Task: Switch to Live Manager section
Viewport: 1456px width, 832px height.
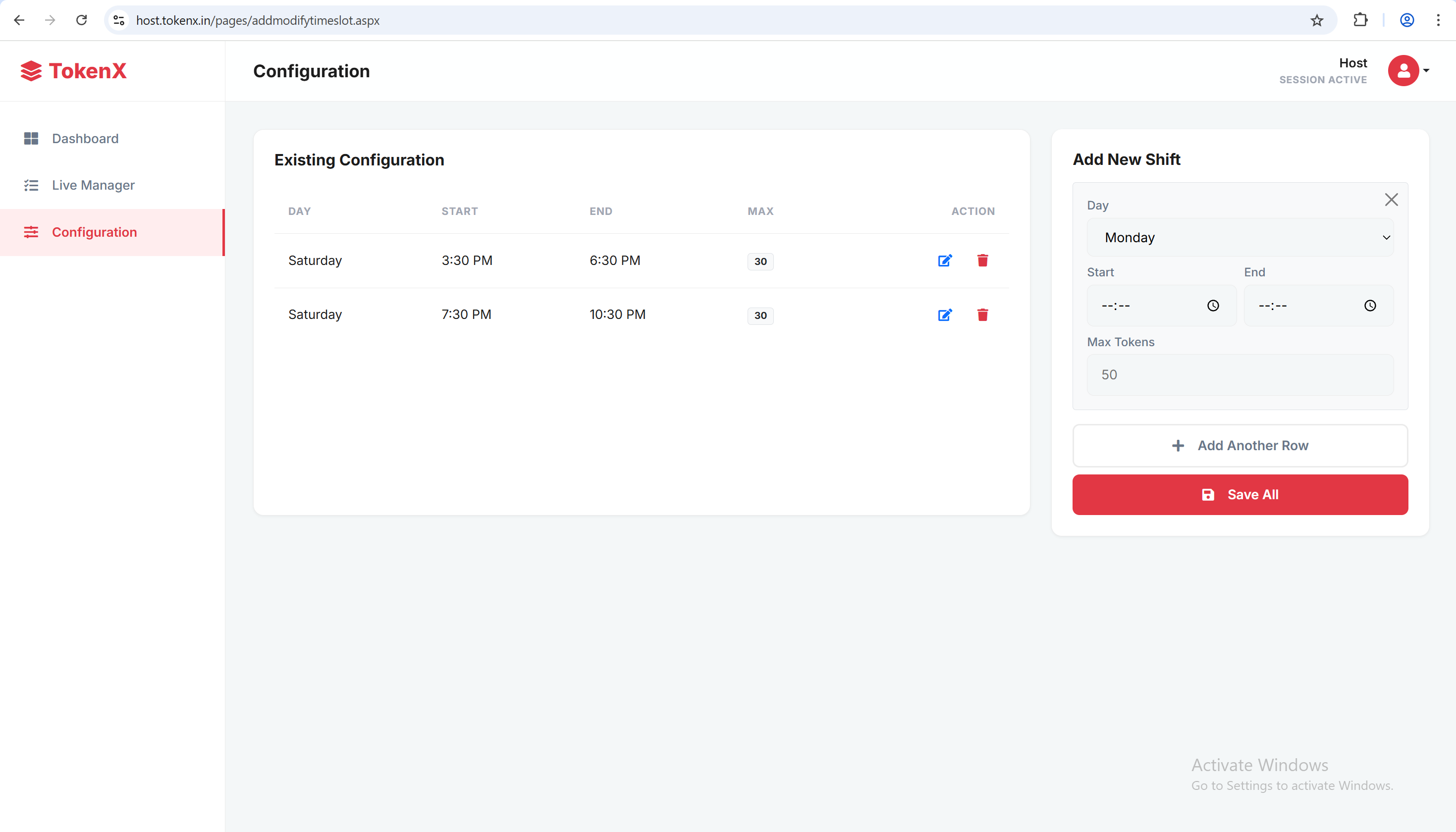Action: [93, 185]
